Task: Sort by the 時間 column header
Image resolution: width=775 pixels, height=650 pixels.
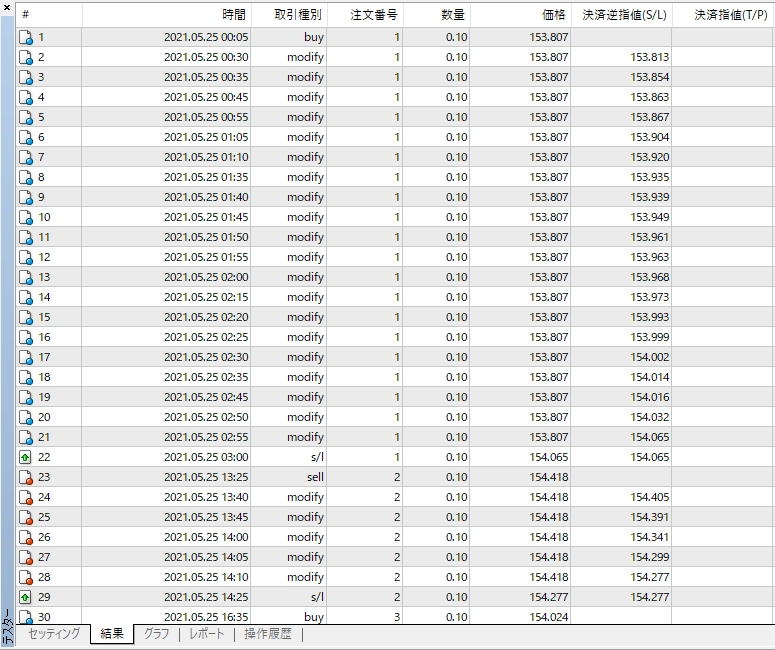Action: coord(167,15)
